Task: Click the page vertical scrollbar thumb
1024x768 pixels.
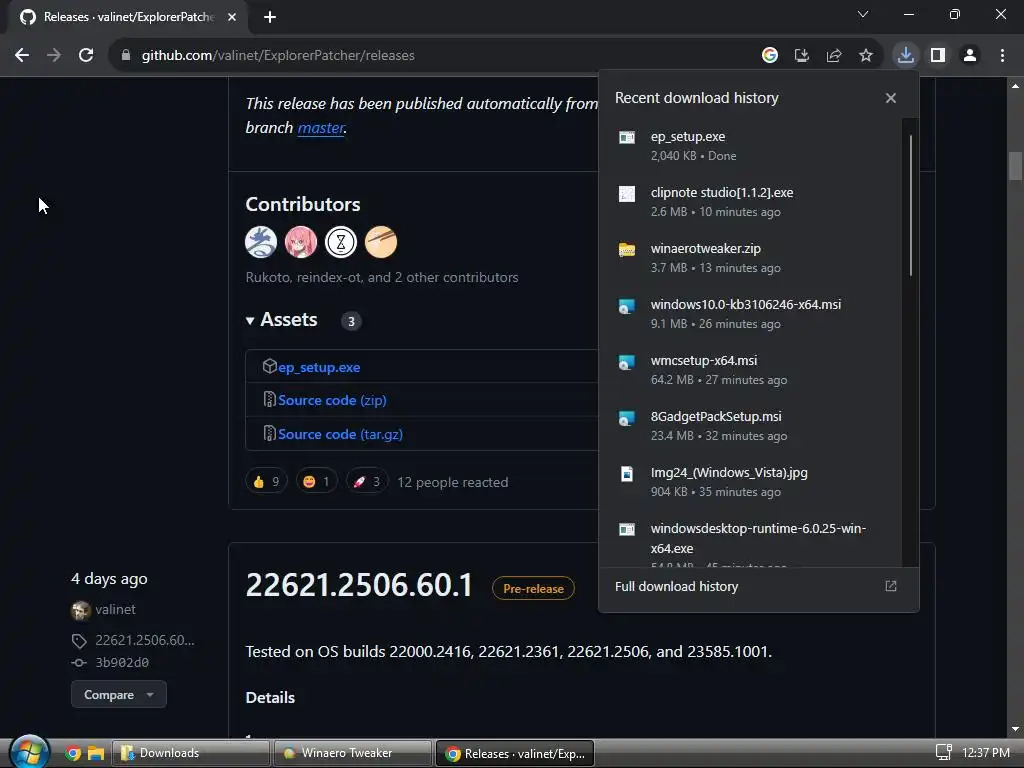Action: point(1015,165)
